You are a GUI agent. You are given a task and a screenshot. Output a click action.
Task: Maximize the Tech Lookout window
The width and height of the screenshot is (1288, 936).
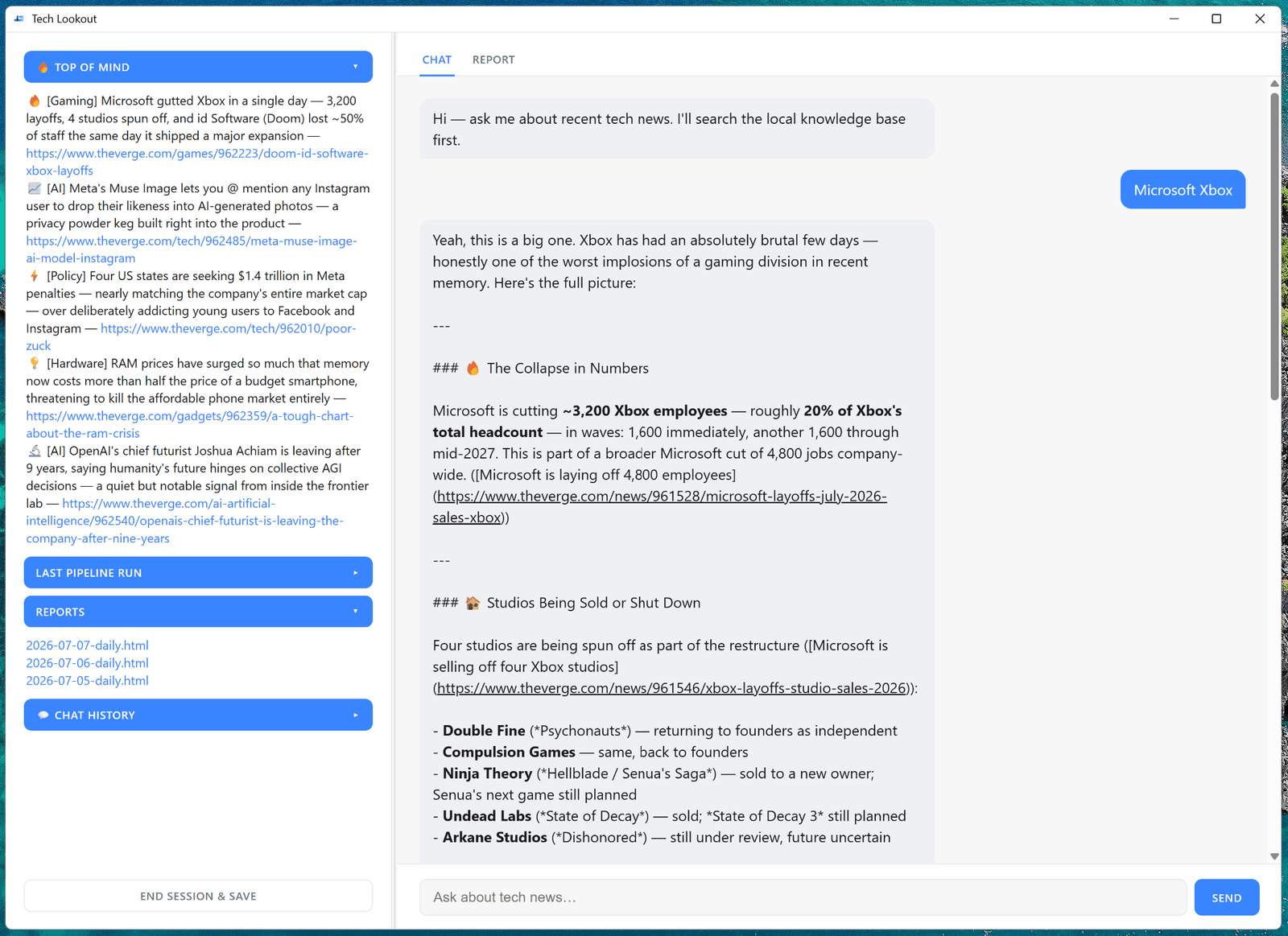[1216, 19]
